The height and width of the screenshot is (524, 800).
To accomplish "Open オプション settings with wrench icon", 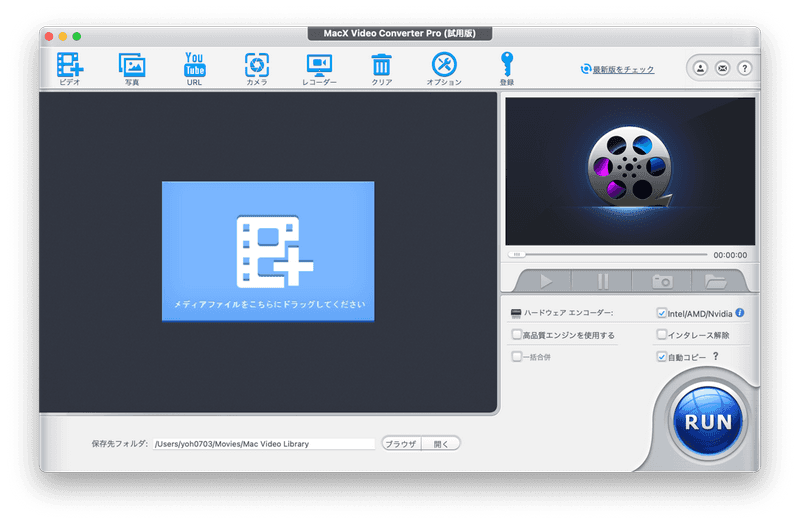I will (x=444, y=65).
